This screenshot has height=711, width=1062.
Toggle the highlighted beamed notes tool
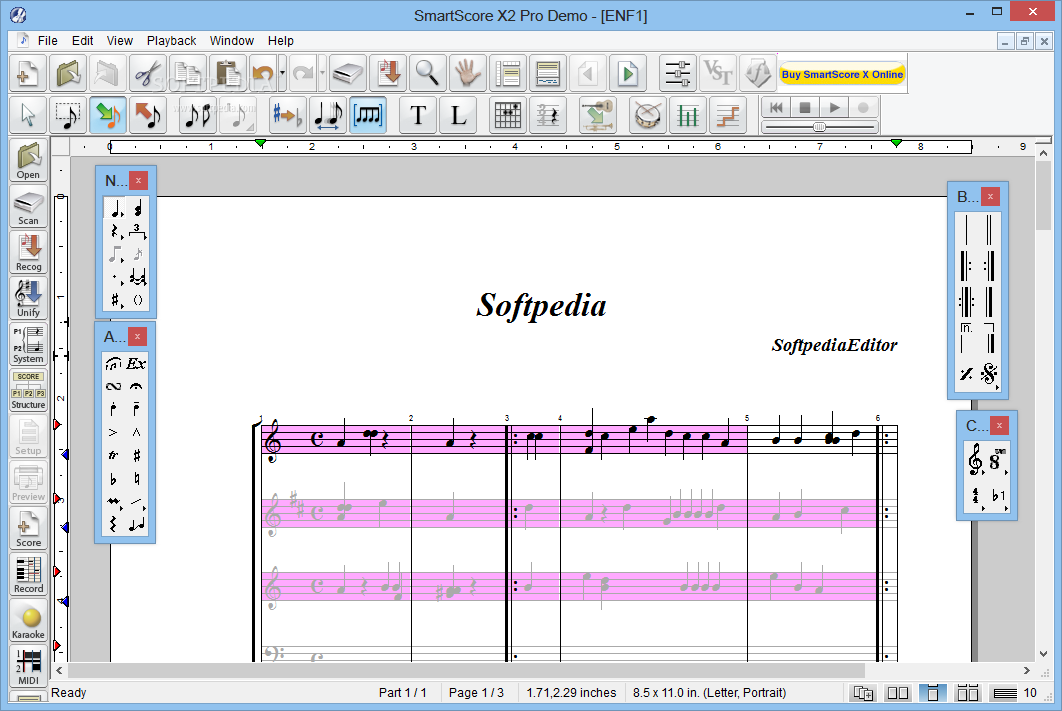pos(368,115)
